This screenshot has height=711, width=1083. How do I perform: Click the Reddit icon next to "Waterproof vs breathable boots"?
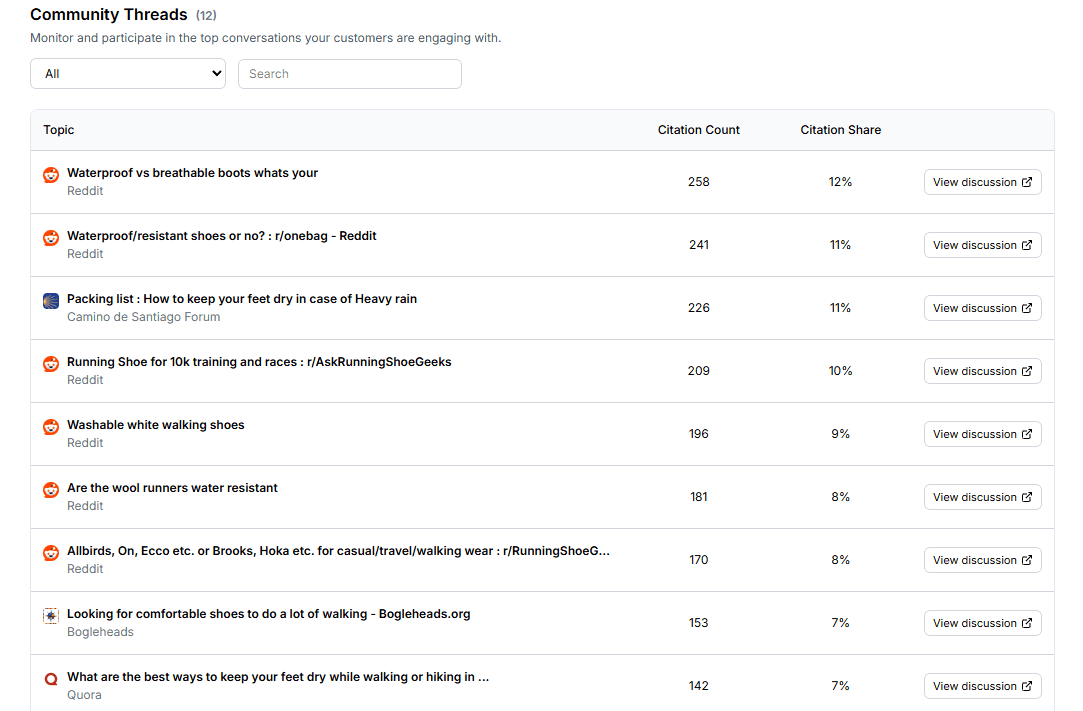[x=50, y=174]
